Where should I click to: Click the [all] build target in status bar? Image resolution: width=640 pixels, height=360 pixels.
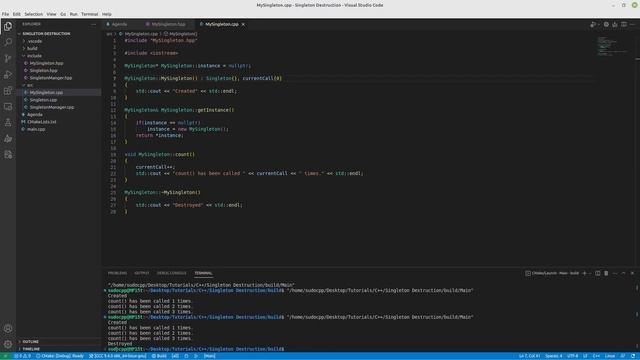pos(175,356)
